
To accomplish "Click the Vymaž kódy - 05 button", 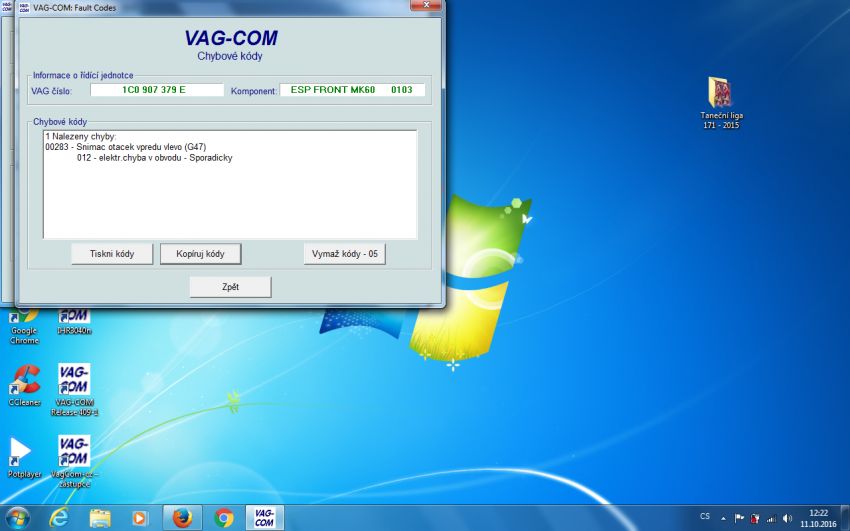I will coord(344,254).
